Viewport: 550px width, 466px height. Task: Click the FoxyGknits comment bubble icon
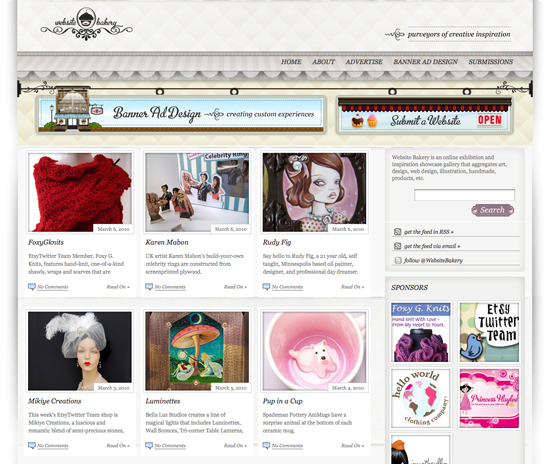pos(32,287)
